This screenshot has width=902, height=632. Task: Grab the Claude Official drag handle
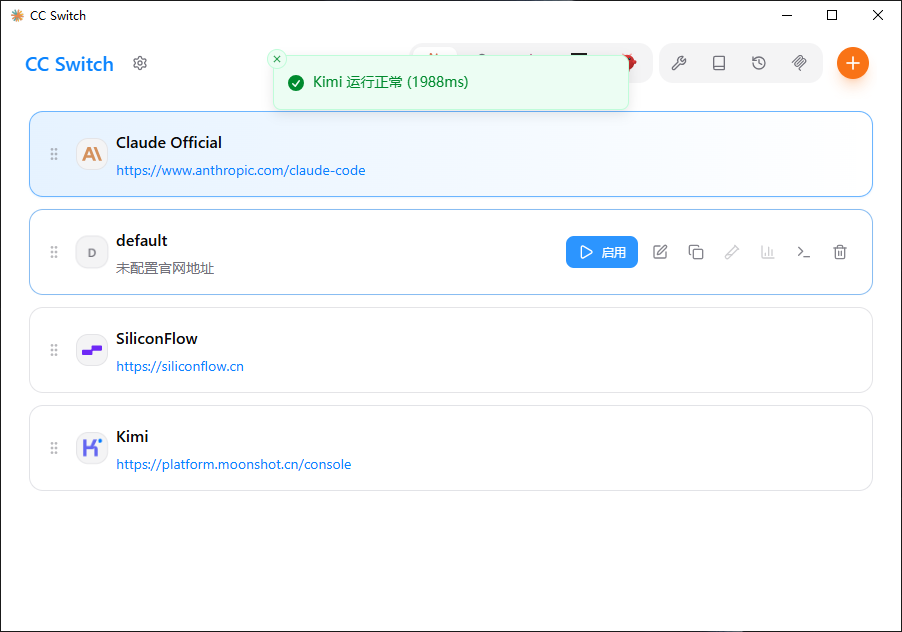click(54, 154)
